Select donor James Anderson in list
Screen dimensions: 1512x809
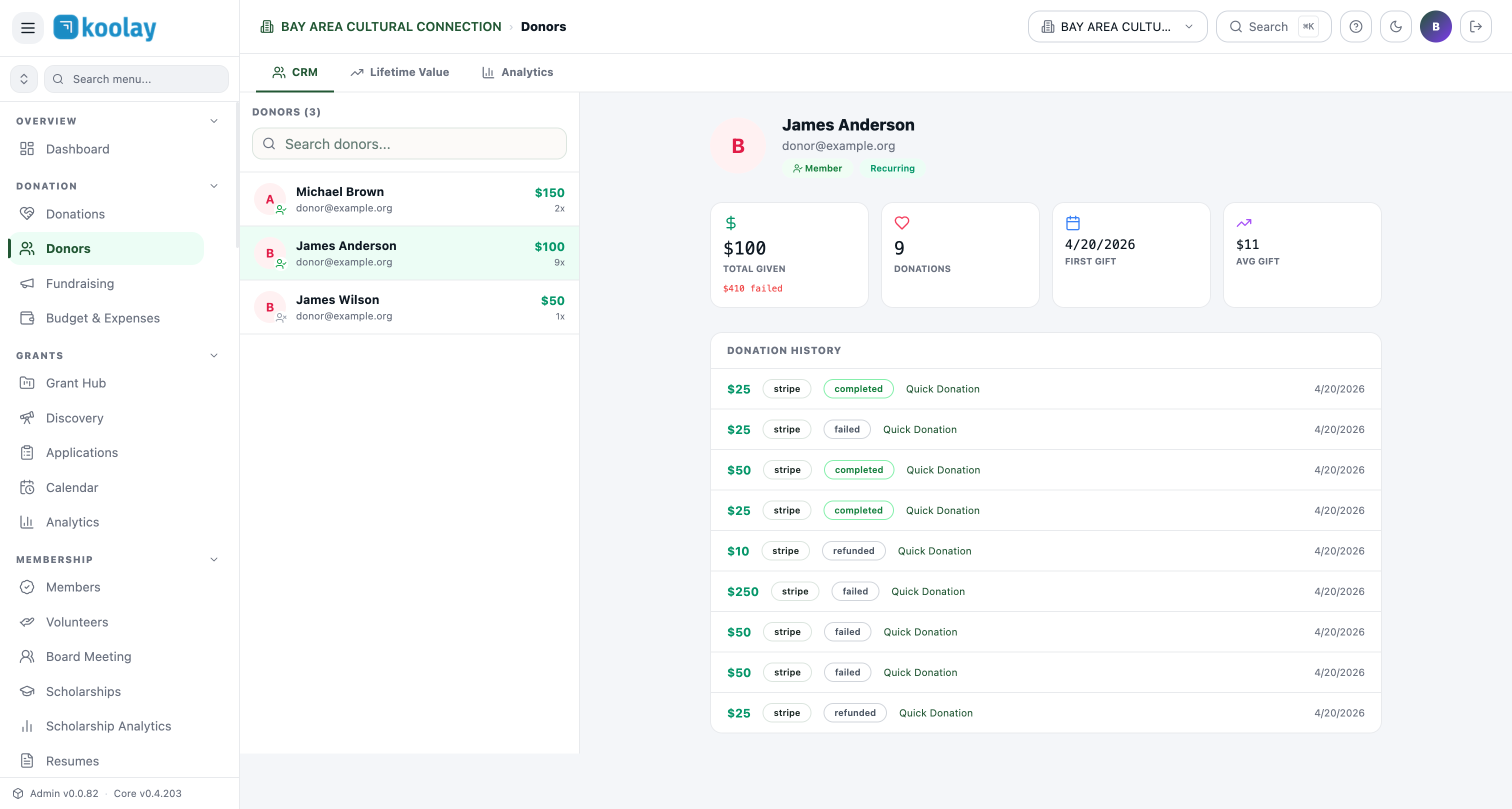coord(409,253)
